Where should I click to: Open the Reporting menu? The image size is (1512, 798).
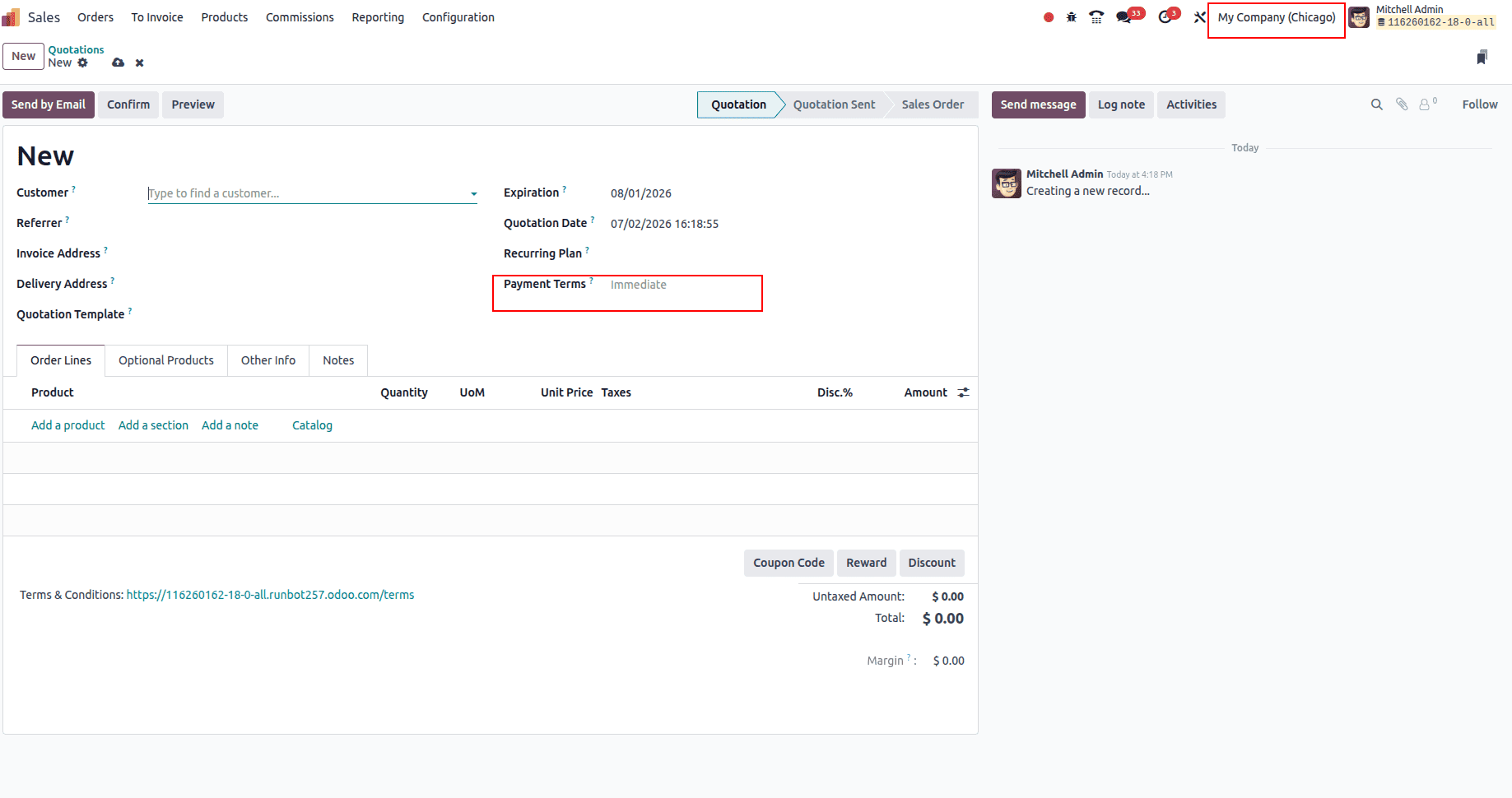(378, 17)
